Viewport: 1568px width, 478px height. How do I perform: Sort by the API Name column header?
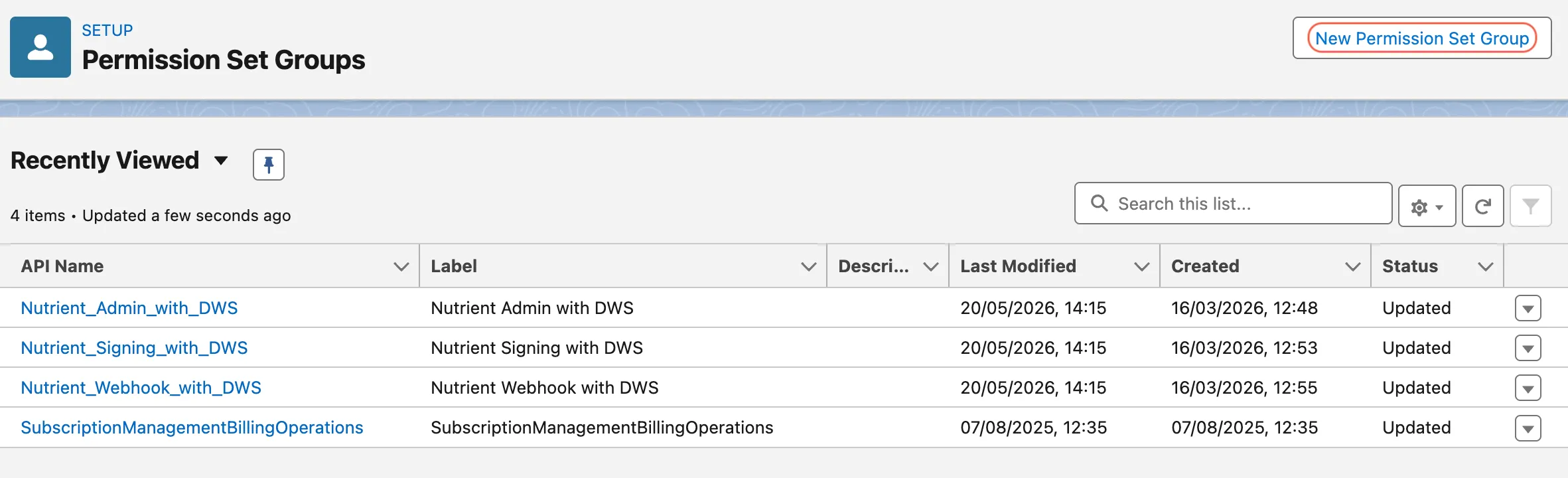click(62, 266)
